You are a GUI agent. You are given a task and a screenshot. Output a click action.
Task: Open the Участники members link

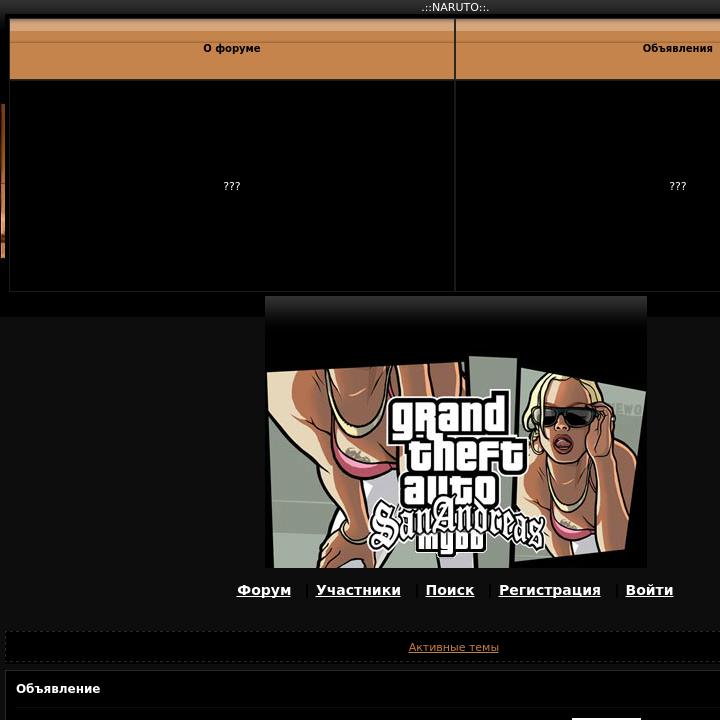(358, 590)
